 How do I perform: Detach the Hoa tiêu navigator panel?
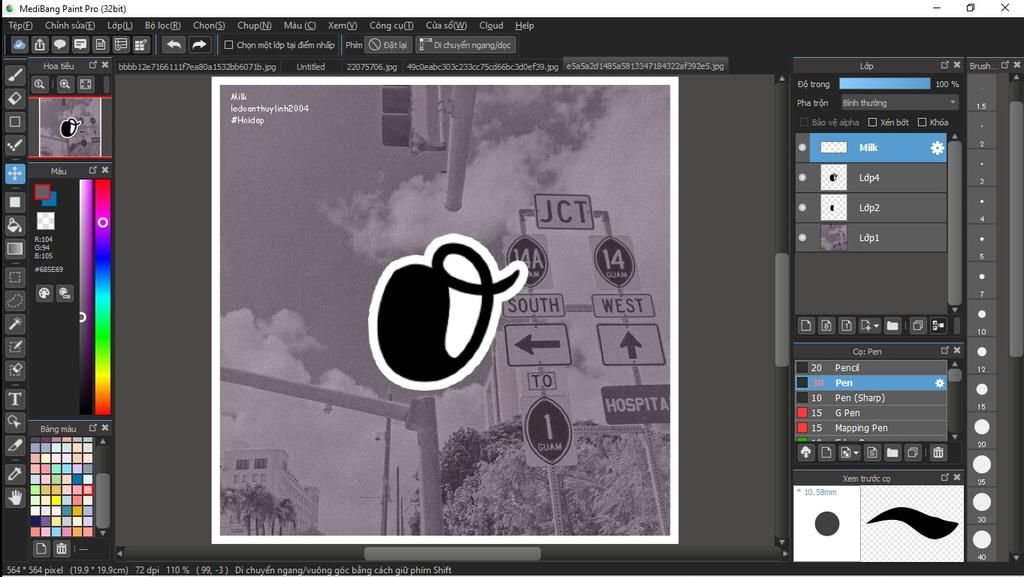[x=93, y=65]
